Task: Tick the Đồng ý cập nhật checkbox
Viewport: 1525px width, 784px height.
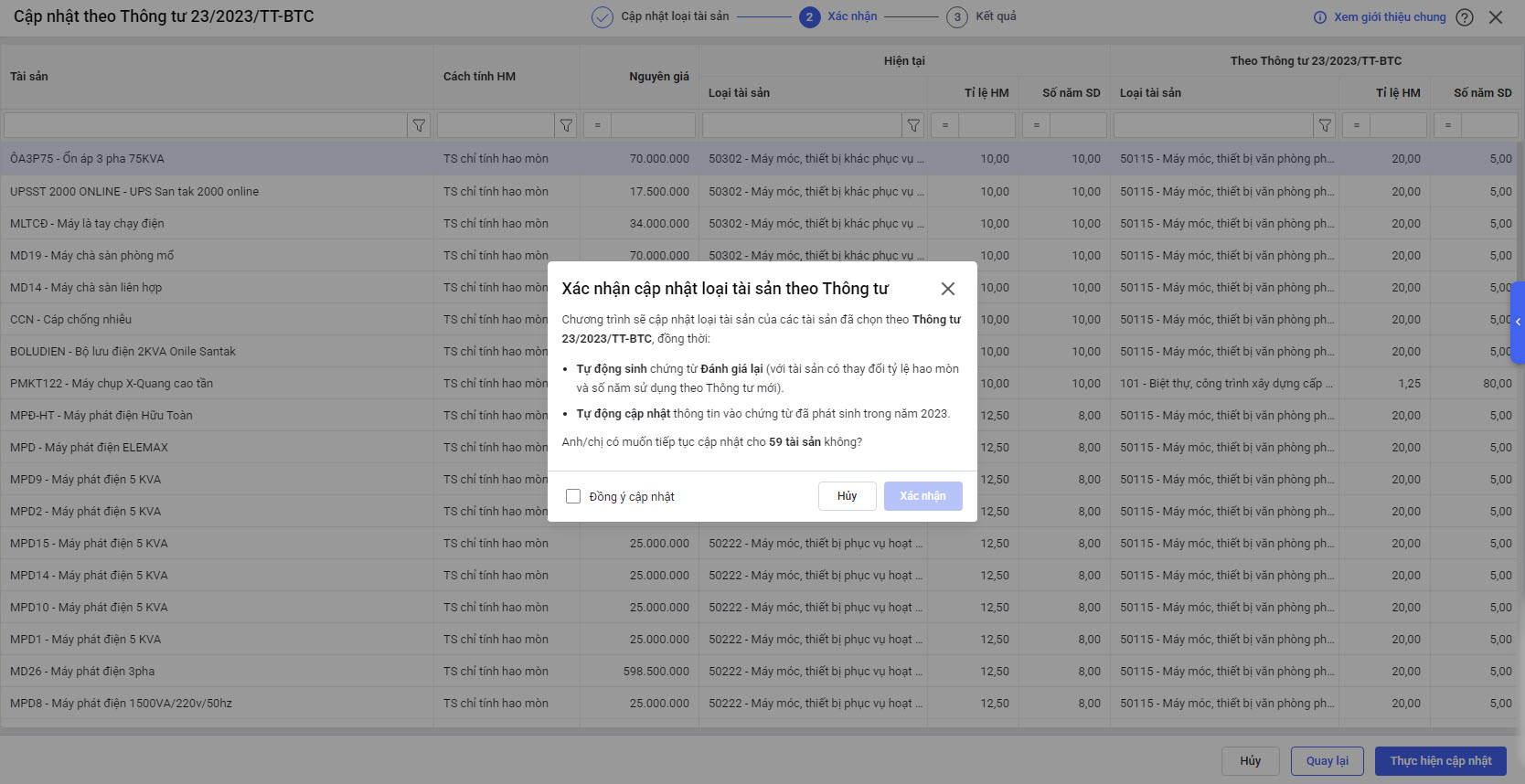Action: [x=573, y=496]
